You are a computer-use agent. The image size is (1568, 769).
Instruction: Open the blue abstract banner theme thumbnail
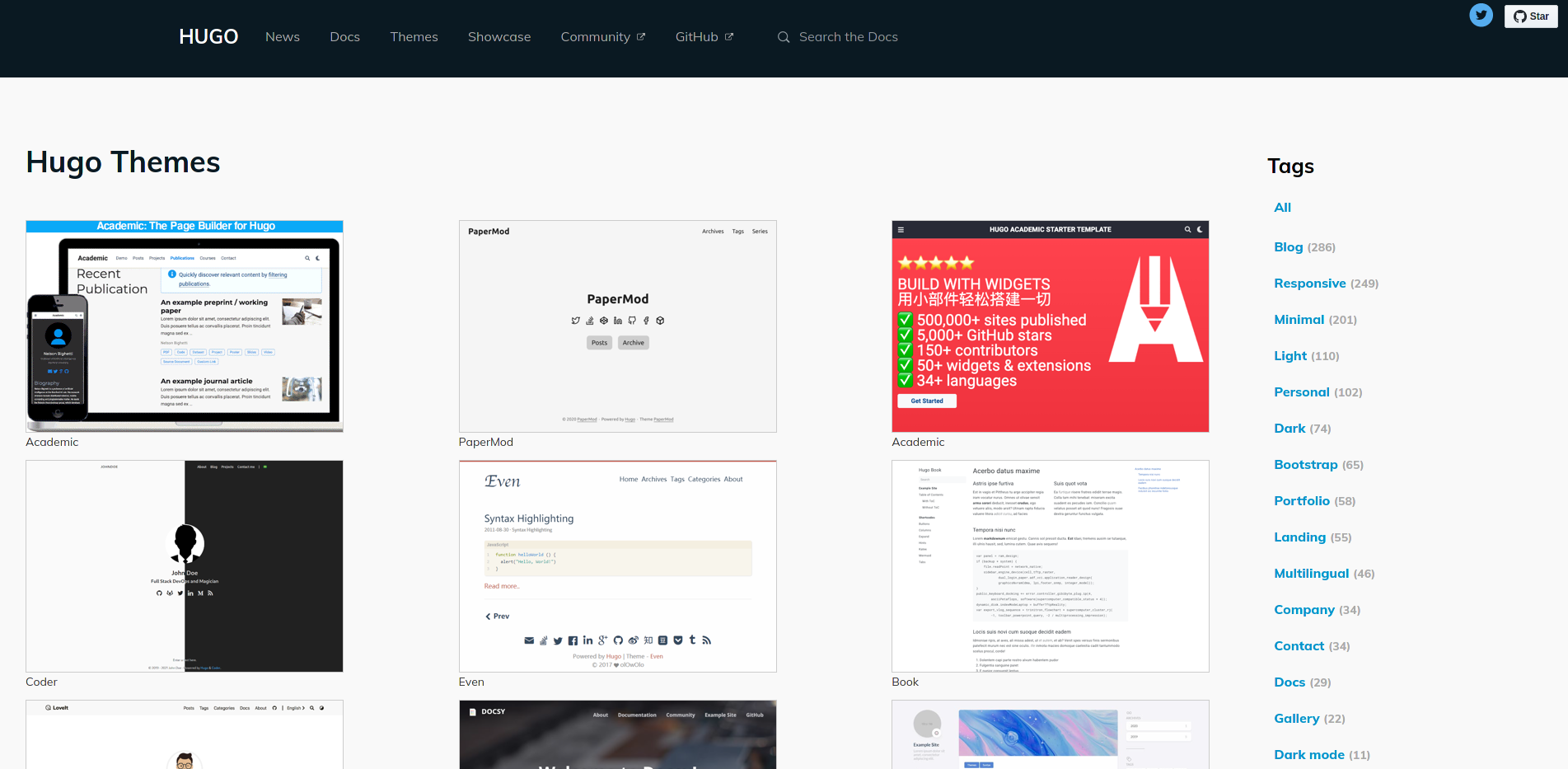[1051, 735]
